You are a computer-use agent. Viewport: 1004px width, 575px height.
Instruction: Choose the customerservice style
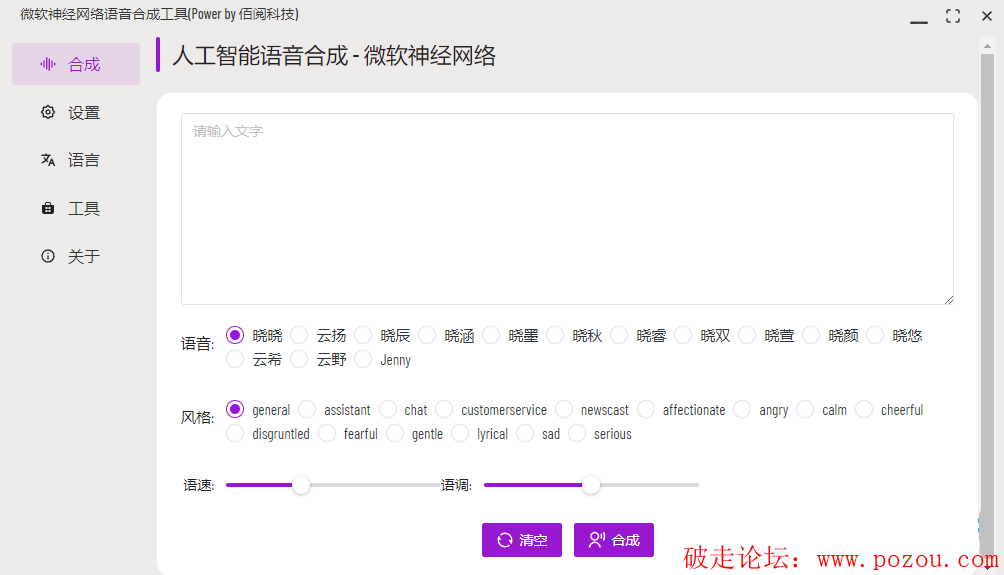(444, 409)
